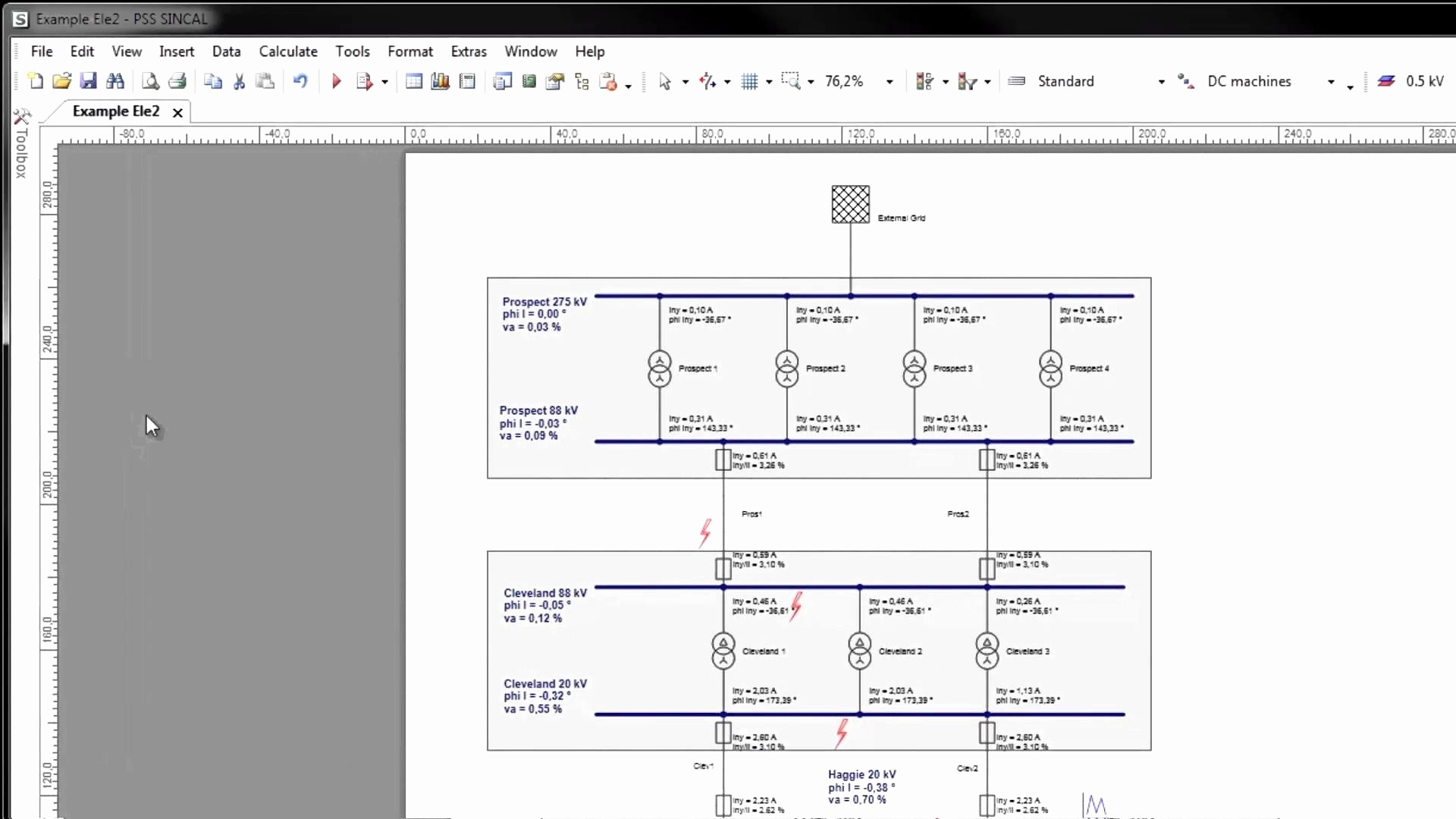Click the Print Preview icon
Screen dimensions: 1456x819
tap(150, 81)
